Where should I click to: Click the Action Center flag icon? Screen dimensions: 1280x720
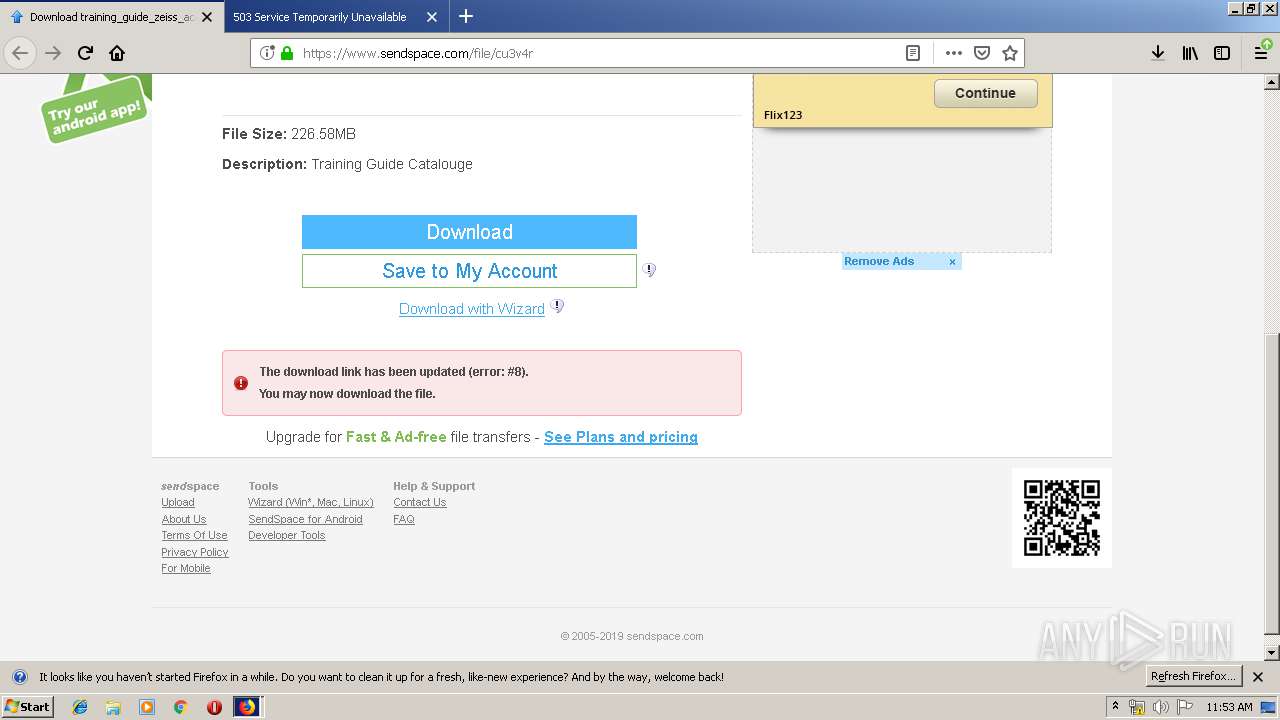click(x=1185, y=707)
